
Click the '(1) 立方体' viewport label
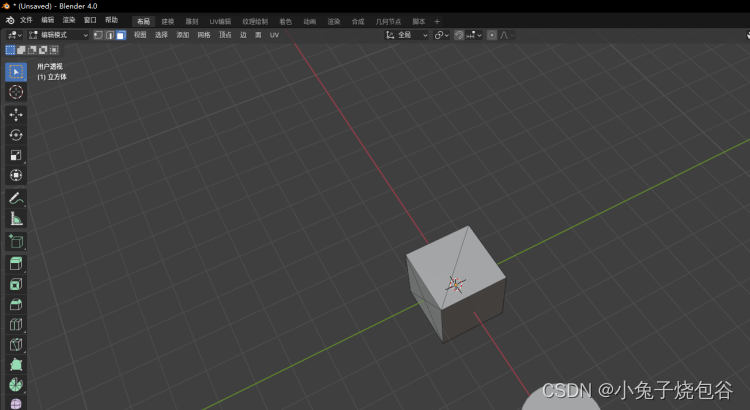pyautogui.click(x=52, y=77)
